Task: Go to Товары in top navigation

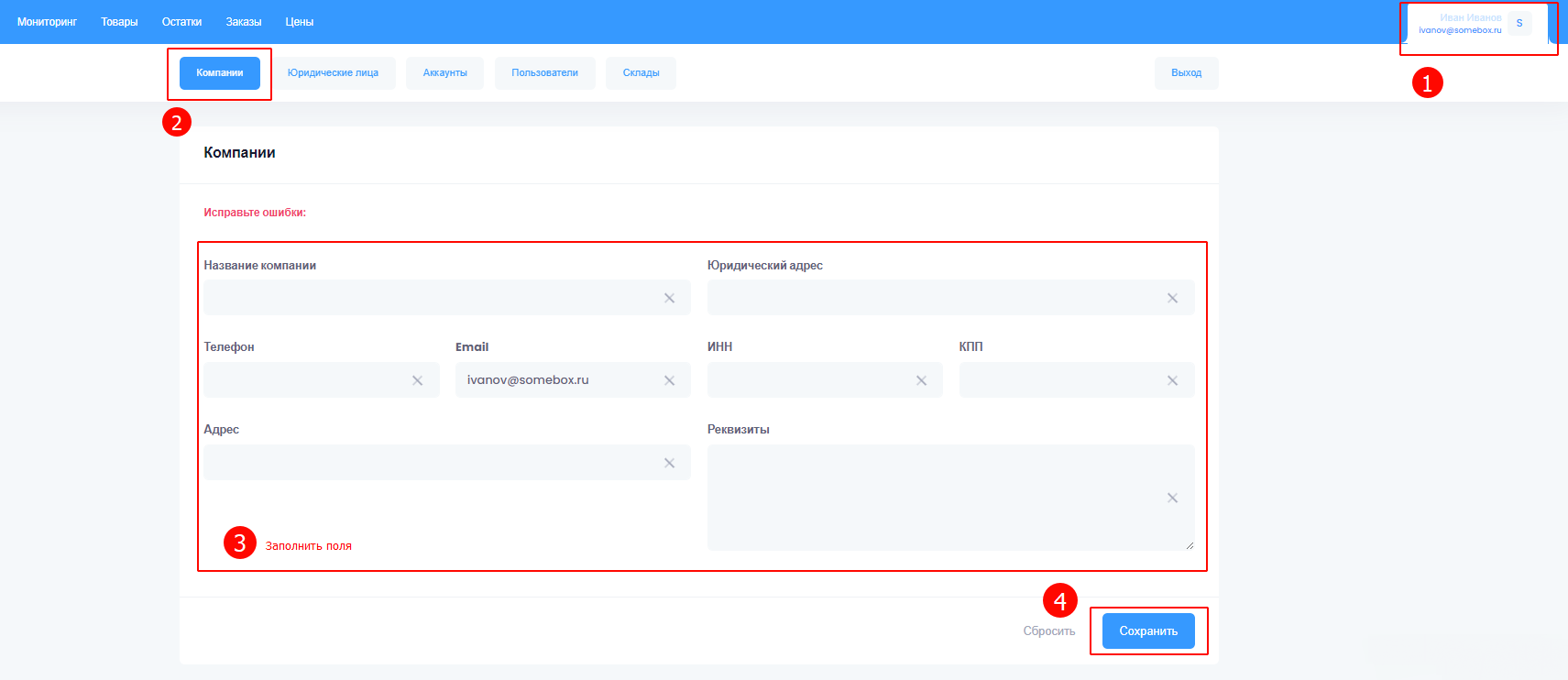Action: (119, 22)
